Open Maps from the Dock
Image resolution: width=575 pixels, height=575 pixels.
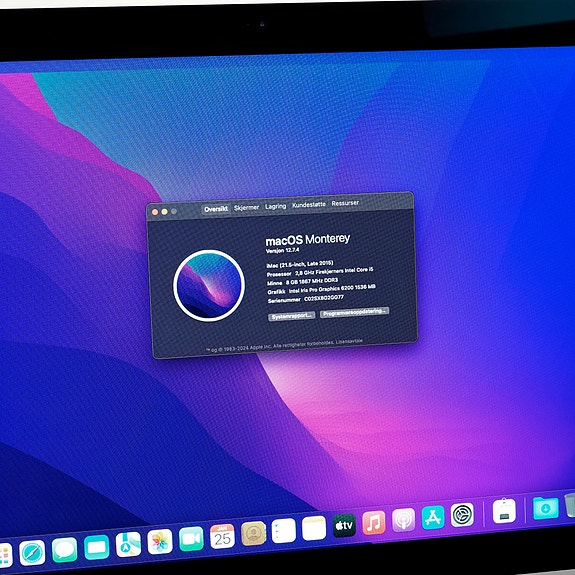(x=128, y=545)
